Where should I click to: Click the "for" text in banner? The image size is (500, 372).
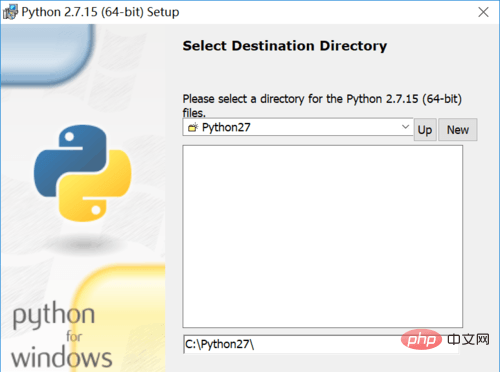(74, 336)
